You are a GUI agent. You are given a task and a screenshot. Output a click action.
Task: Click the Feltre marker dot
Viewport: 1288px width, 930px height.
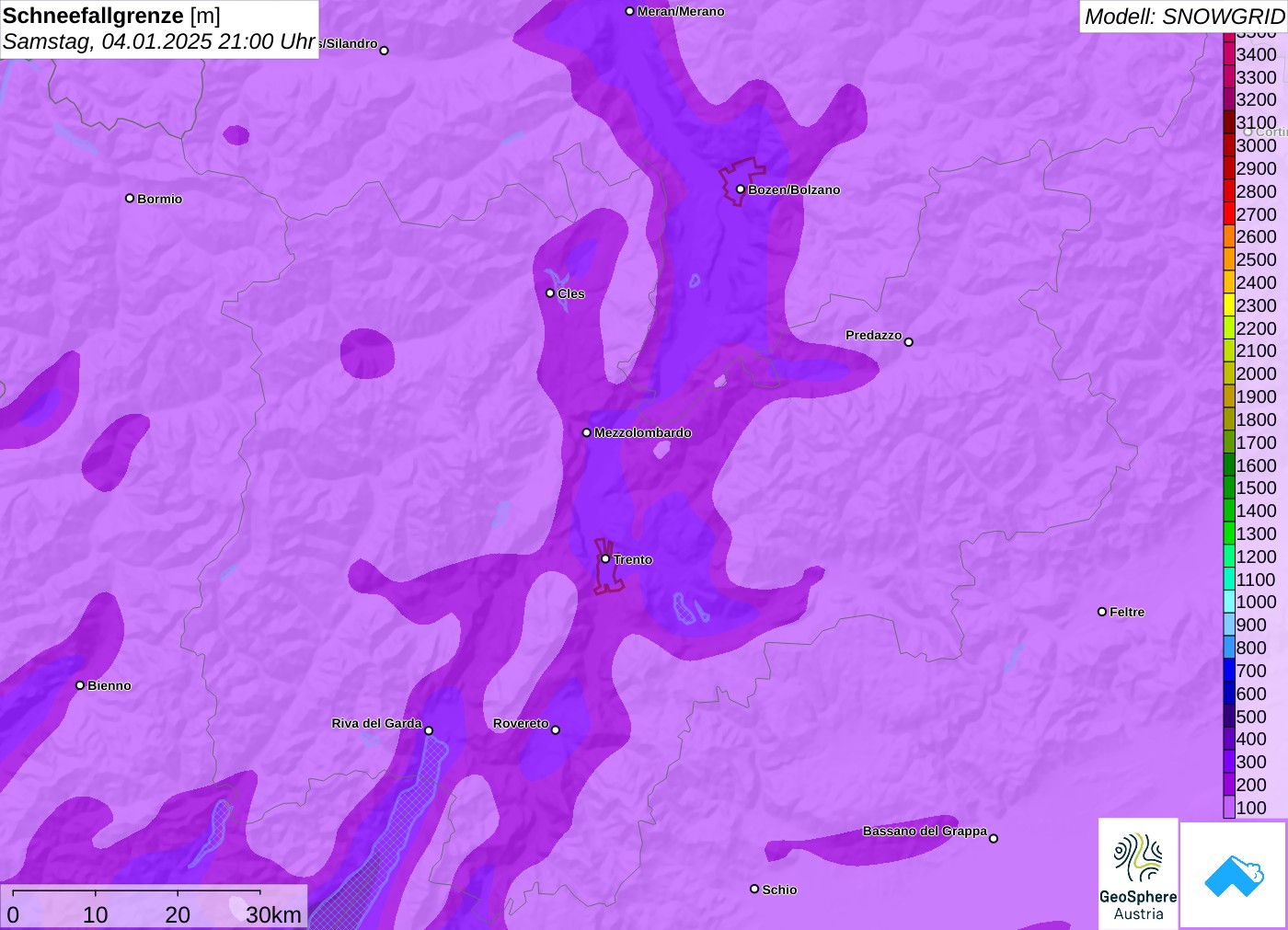(x=1102, y=612)
